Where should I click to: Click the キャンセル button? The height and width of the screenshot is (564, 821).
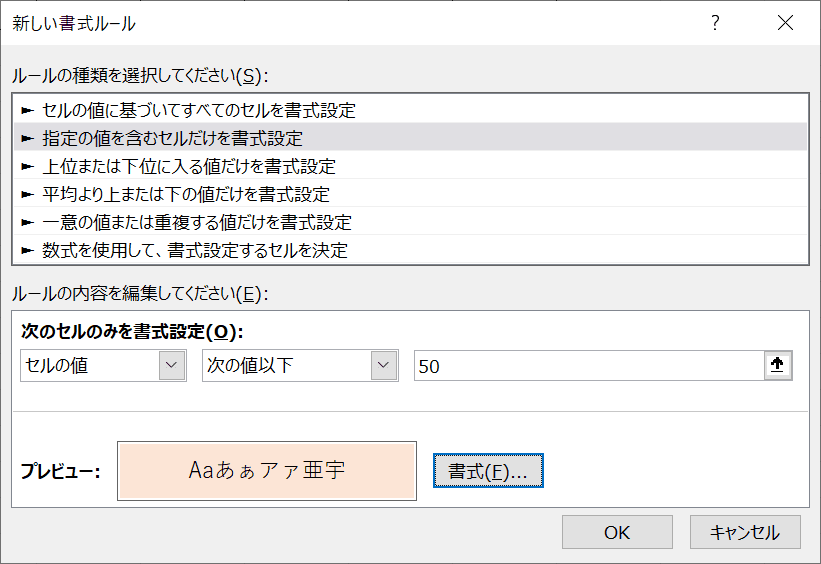745,532
